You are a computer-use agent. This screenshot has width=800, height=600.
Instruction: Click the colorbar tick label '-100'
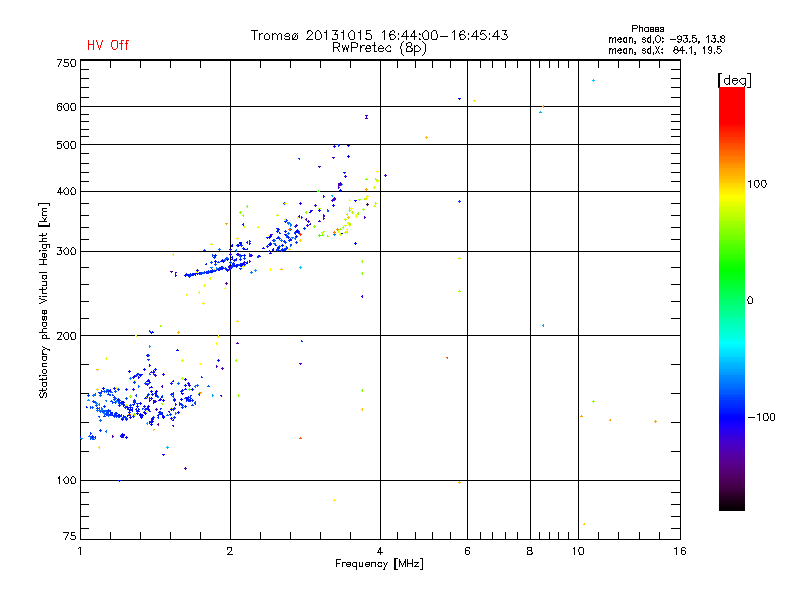pos(761,417)
